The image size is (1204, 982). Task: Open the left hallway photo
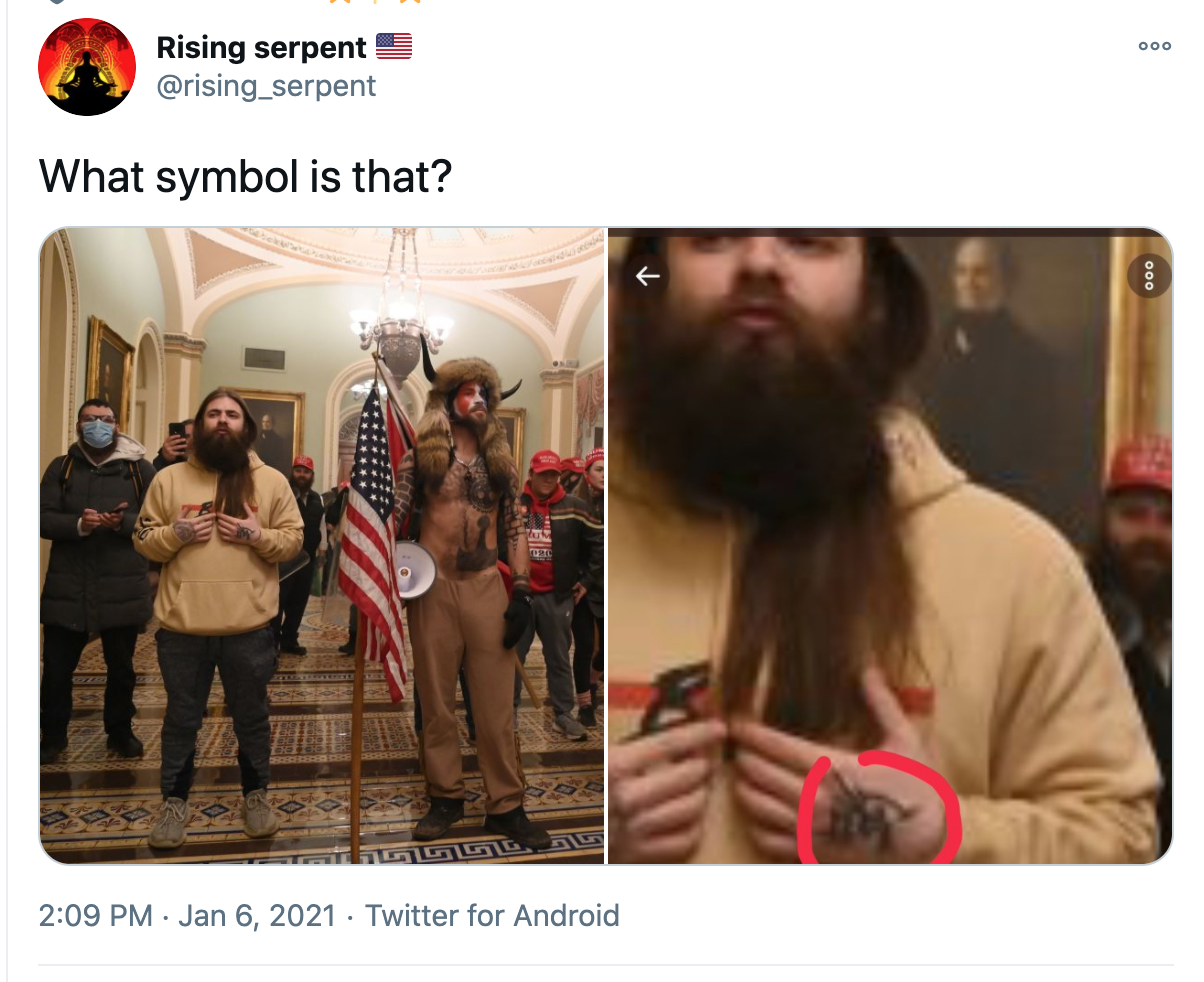(x=321, y=546)
